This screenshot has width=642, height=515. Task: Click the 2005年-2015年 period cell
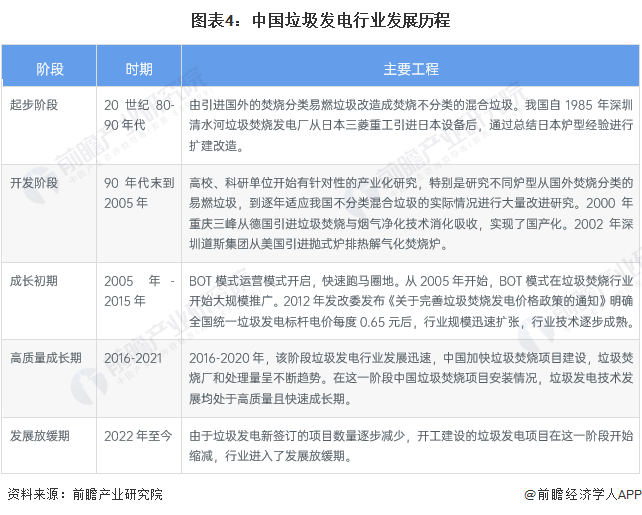pyautogui.click(x=139, y=290)
